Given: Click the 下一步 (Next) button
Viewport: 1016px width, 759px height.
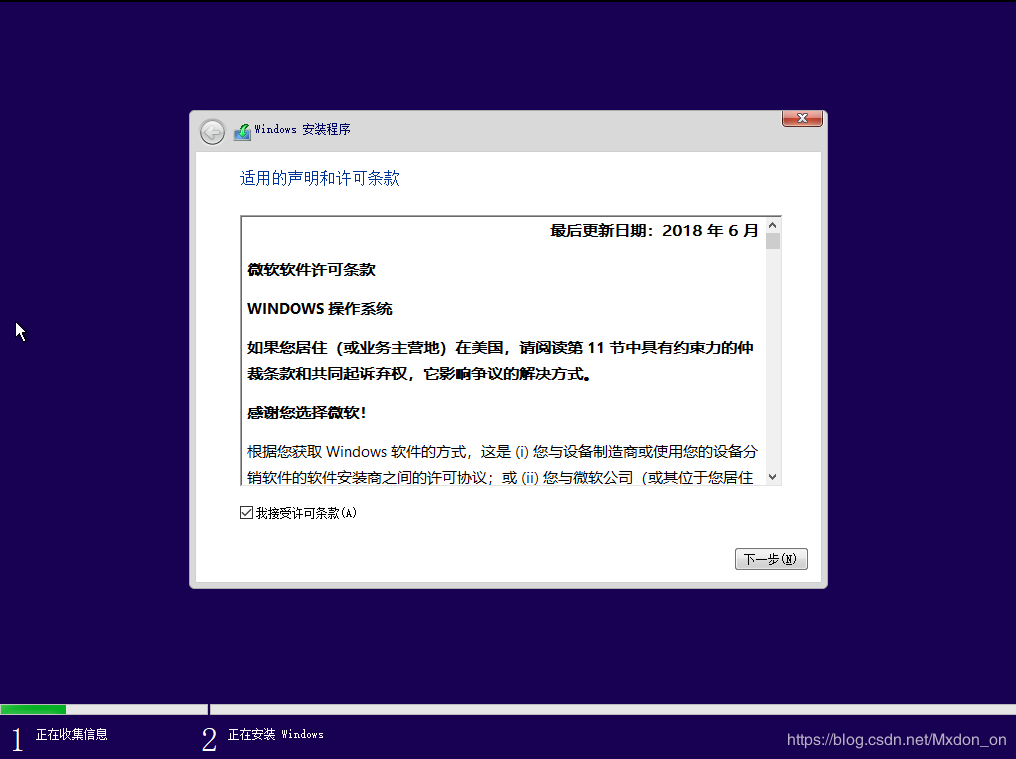Looking at the screenshot, I should click(770, 559).
